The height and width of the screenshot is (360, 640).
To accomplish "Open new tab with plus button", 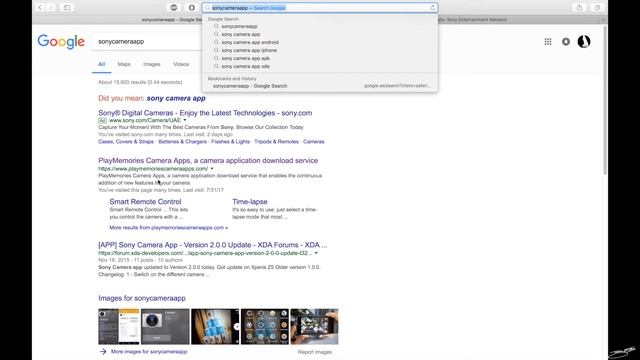I will (604, 20).
